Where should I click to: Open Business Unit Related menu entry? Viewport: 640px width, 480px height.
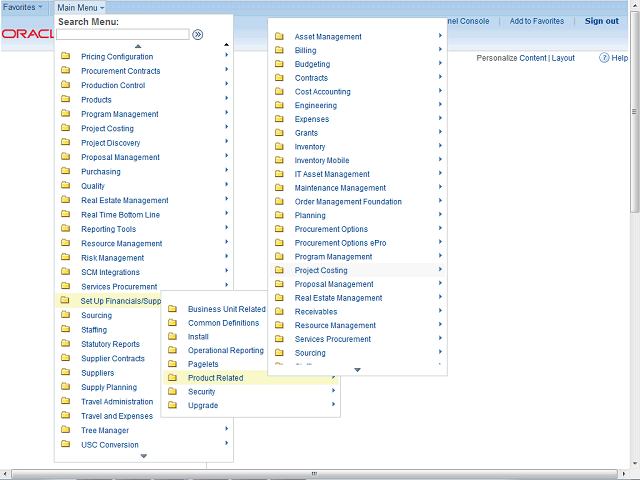click(x=227, y=309)
